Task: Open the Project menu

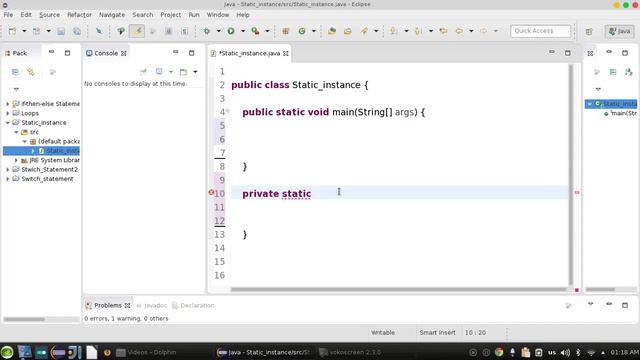Action: tap(171, 15)
